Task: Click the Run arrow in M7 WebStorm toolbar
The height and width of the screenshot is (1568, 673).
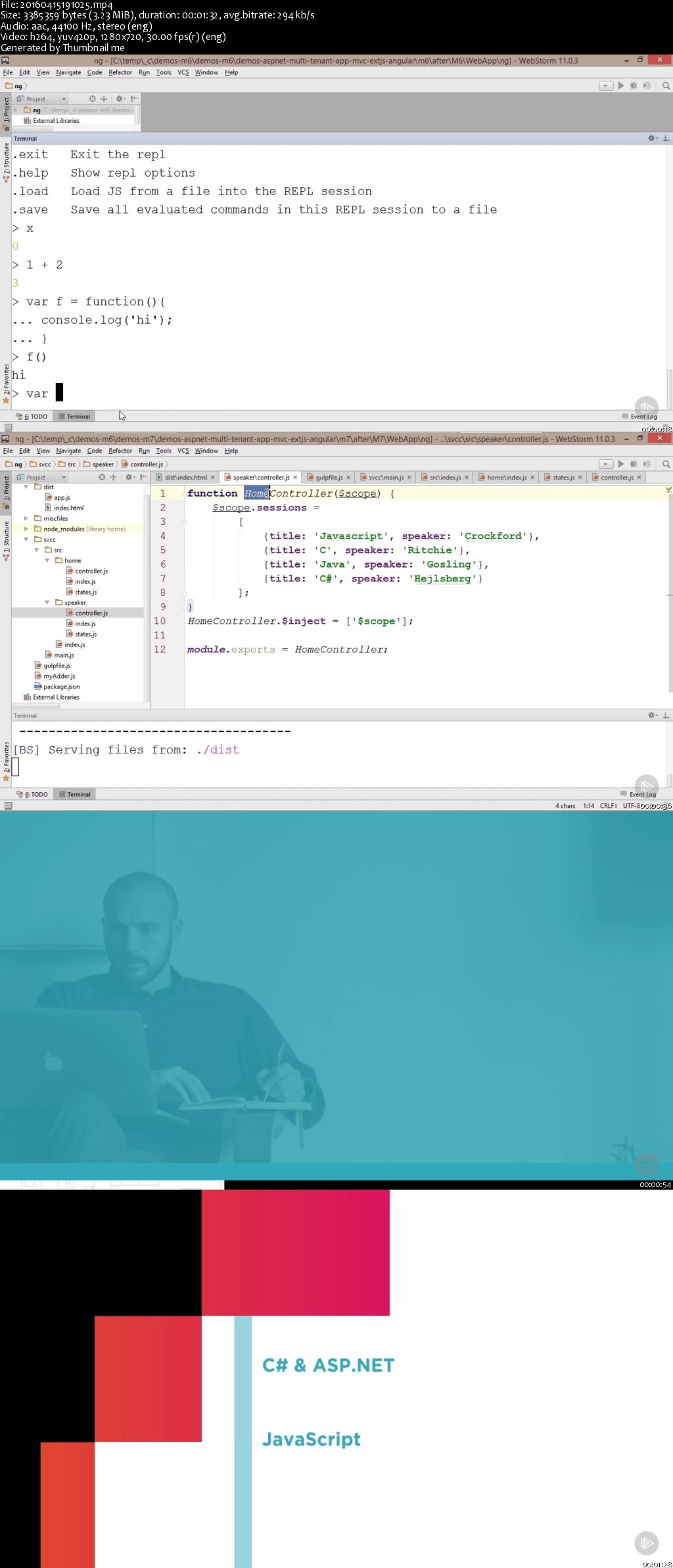Action: (x=621, y=464)
